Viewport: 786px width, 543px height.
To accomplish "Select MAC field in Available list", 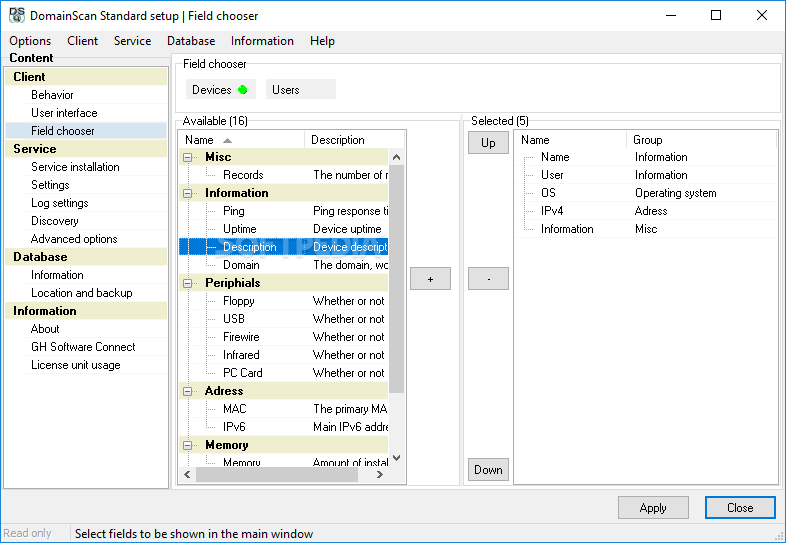I will [x=235, y=409].
